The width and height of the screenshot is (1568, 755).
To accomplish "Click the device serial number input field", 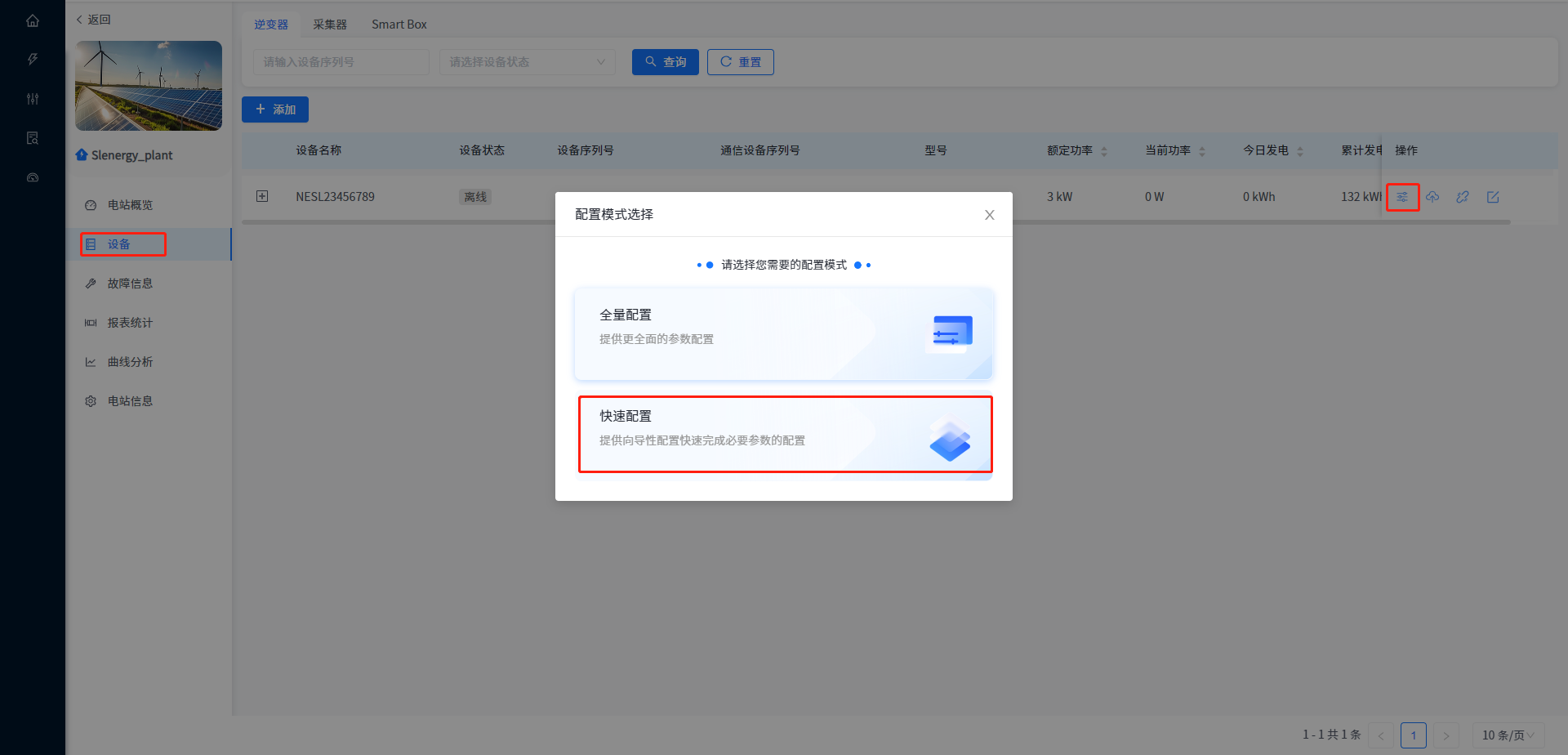I will 341,62.
